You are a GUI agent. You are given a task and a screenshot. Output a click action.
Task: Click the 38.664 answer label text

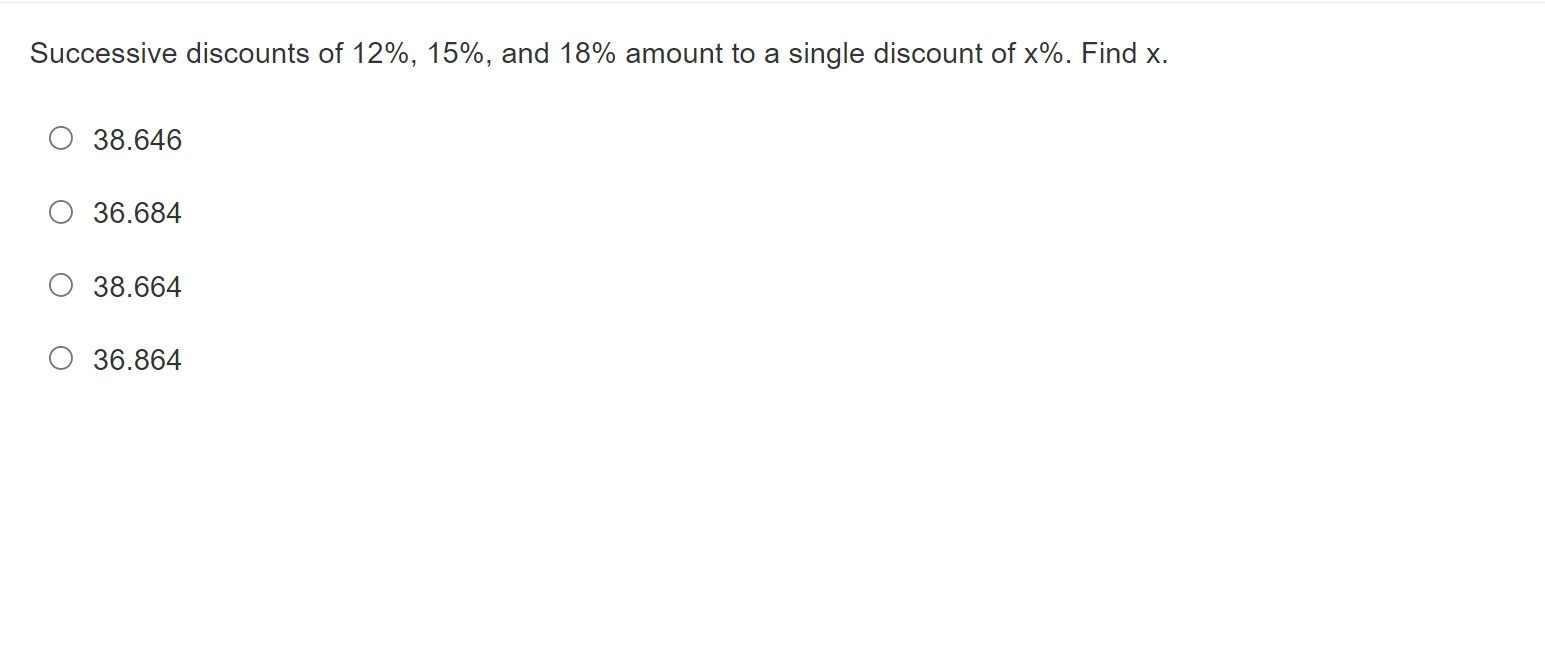(x=138, y=287)
